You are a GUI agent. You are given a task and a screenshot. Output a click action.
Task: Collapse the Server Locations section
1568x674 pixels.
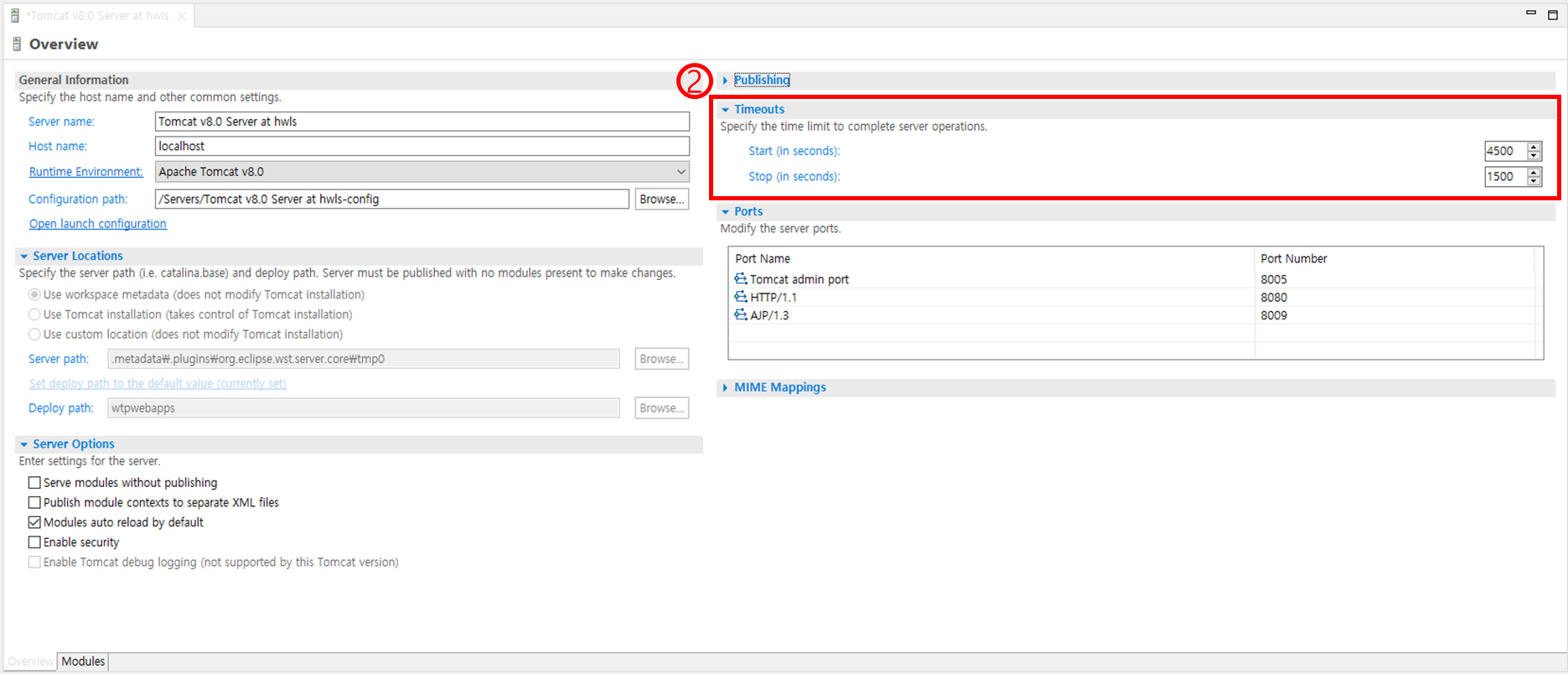point(24,257)
